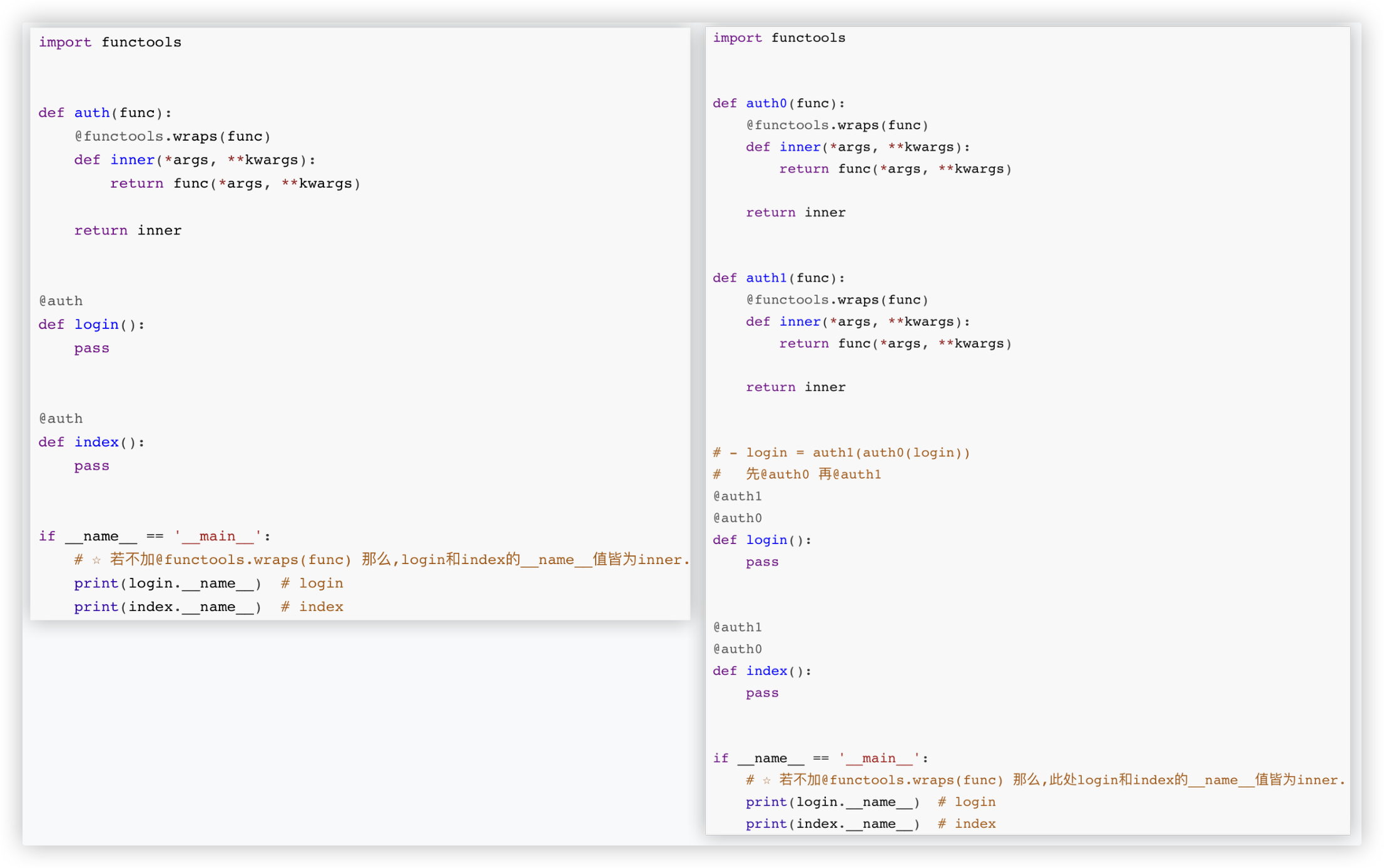The height and width of the screenshot is (868, 1384).
Task: Click the 'import' keyword in the left code panel
Action: [x=65, y=42]
